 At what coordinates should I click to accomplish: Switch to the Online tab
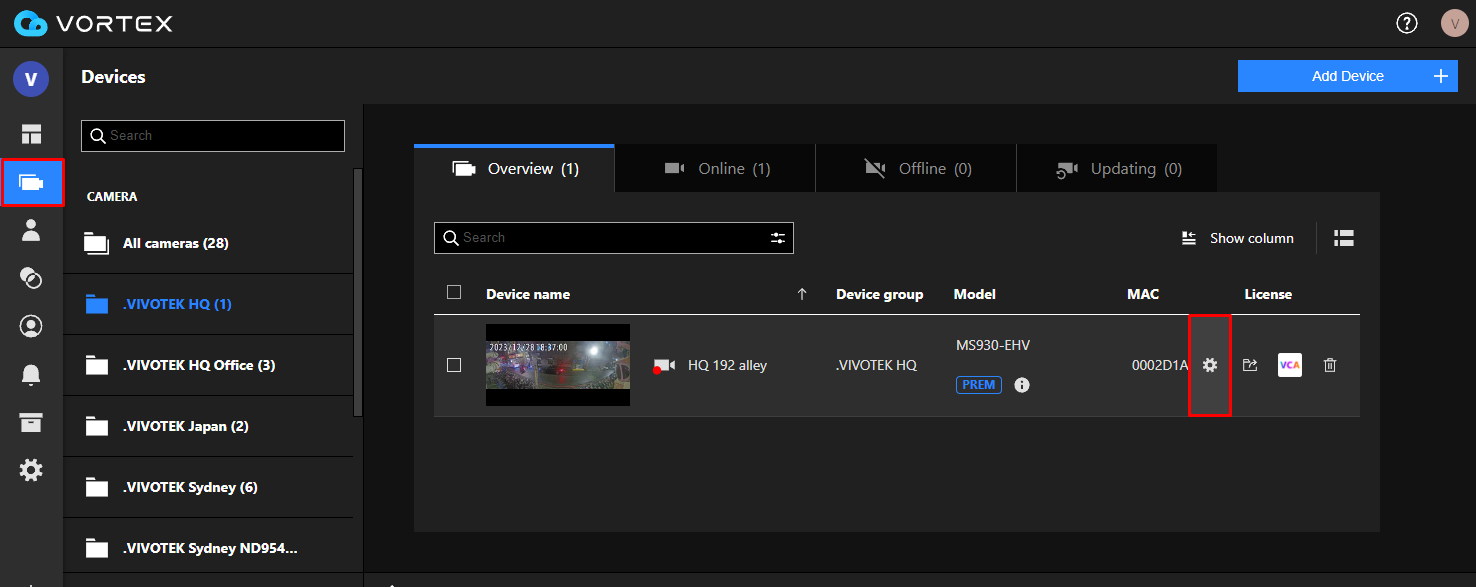pos(715,168)
